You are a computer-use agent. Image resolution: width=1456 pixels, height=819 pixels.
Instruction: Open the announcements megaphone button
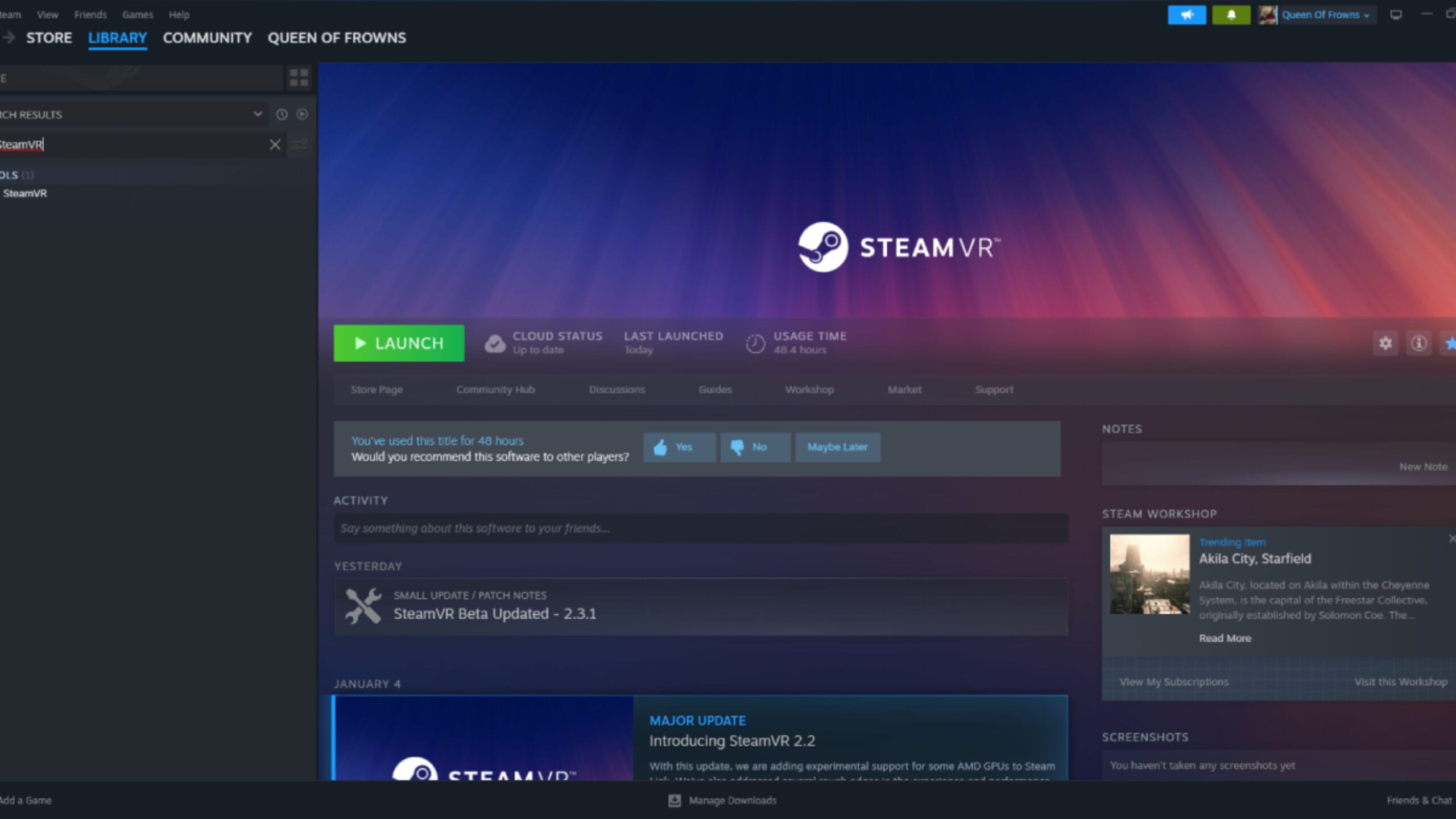click(x=1186, y=15)
